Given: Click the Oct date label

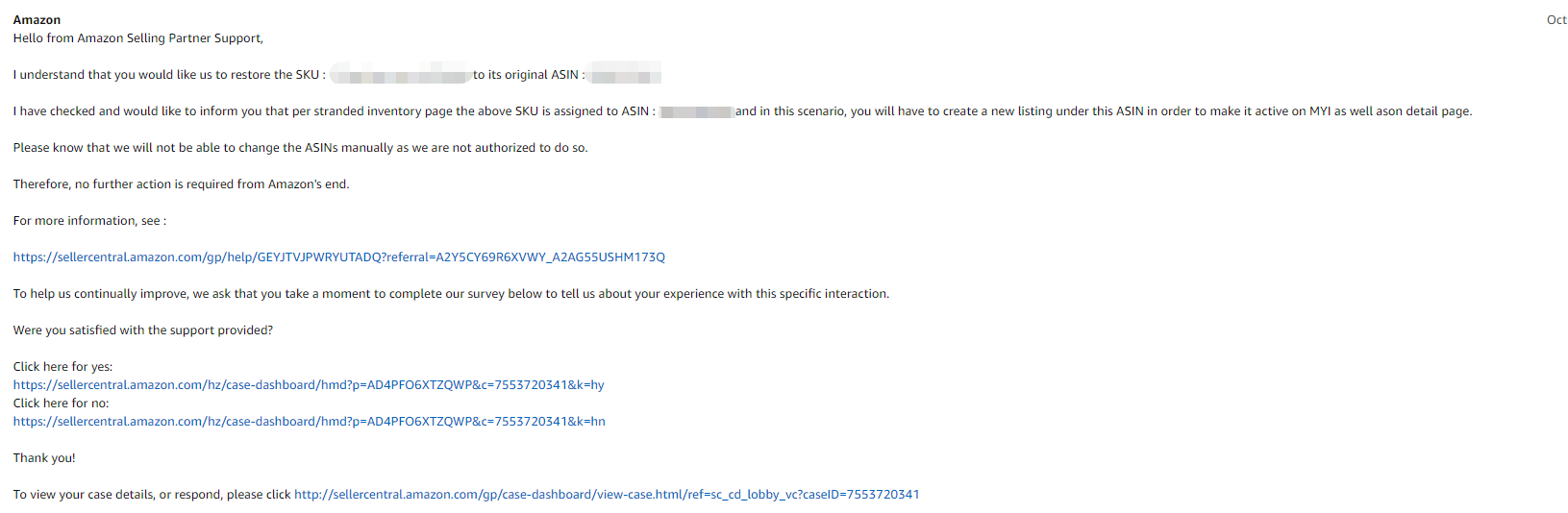Looking at the screenshot, I should coord(1556,20).
